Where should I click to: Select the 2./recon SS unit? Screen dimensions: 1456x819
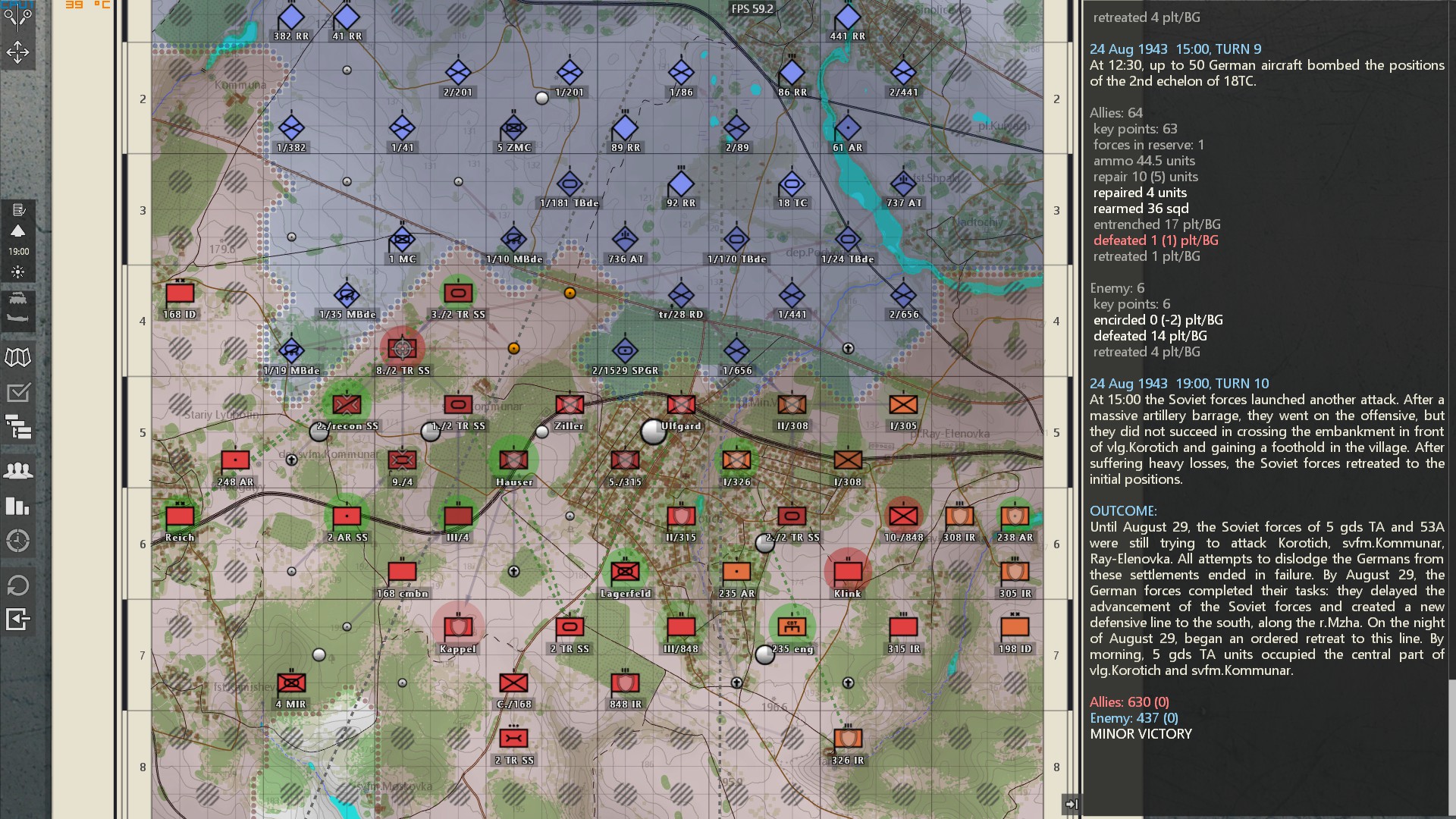pos(347,405)
